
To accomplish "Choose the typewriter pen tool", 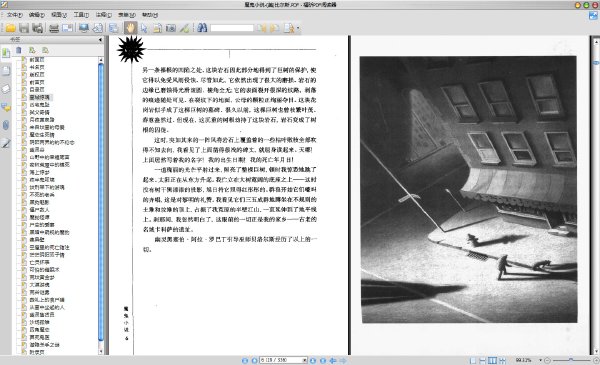I will pos(184,28).
